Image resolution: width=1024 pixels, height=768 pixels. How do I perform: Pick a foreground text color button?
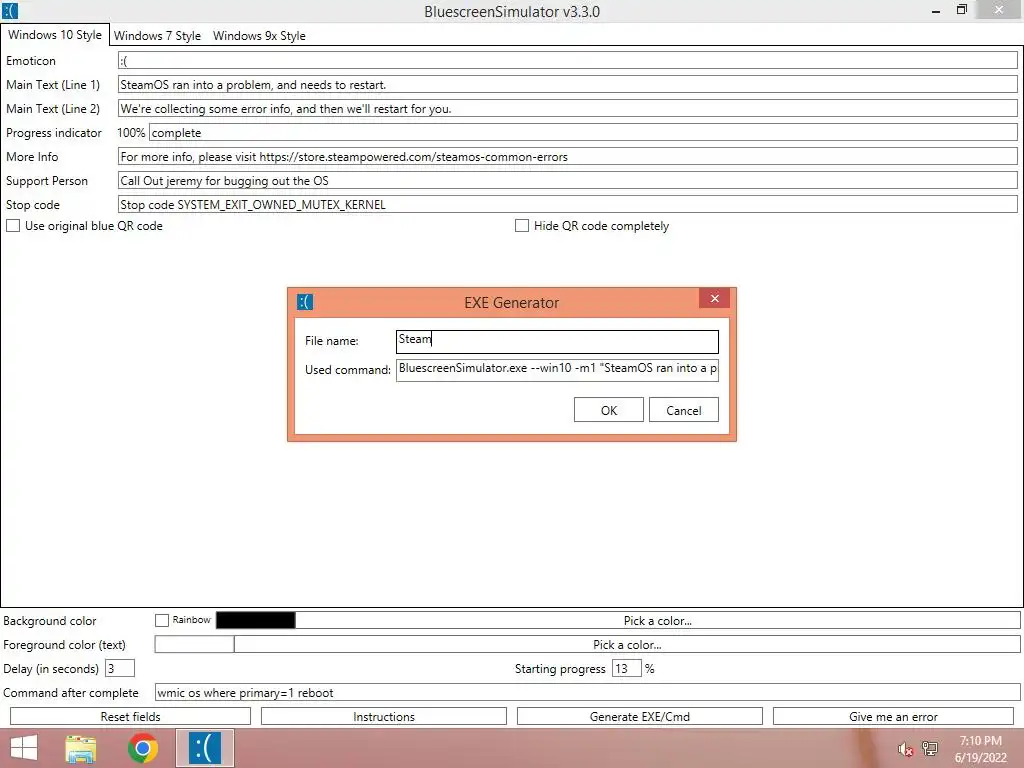[627, 645]
